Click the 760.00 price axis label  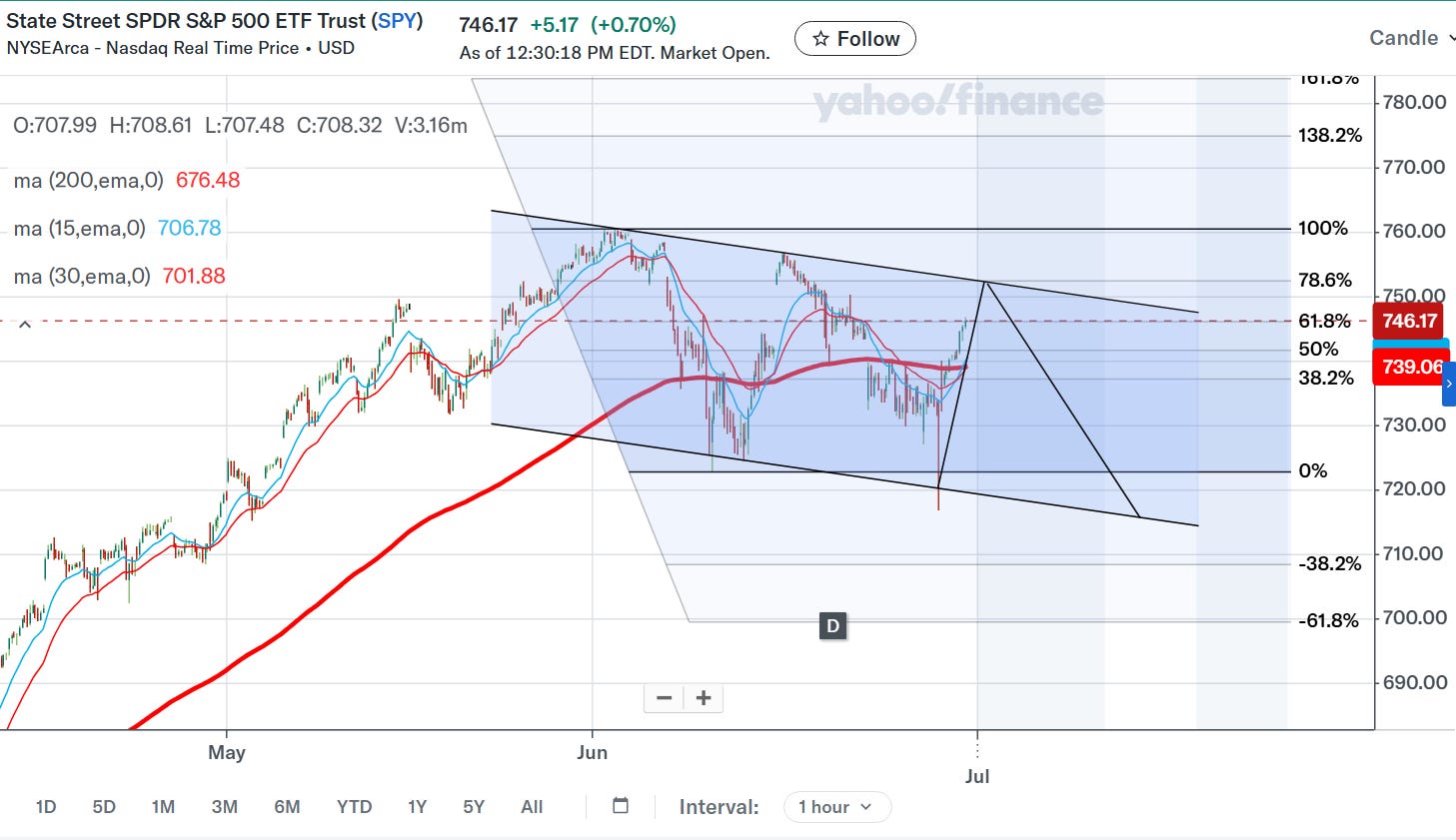[x=1414, y=231]
